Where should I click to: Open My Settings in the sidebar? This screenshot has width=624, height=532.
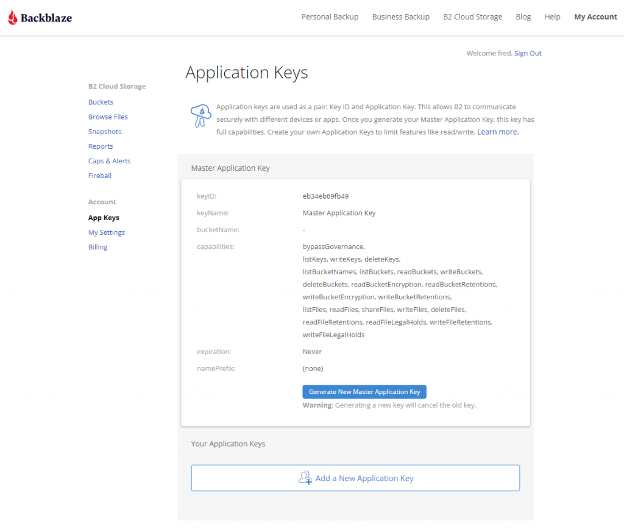tap(106, 232)
